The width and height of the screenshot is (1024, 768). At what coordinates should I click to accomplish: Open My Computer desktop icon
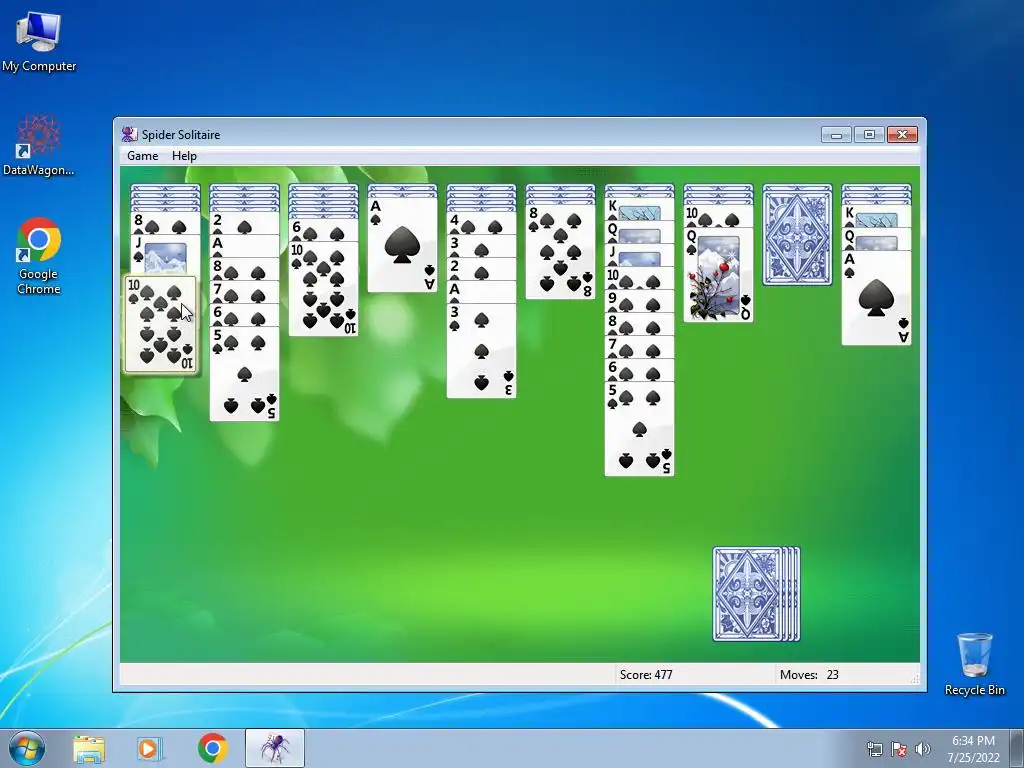(x=39, y=41)
